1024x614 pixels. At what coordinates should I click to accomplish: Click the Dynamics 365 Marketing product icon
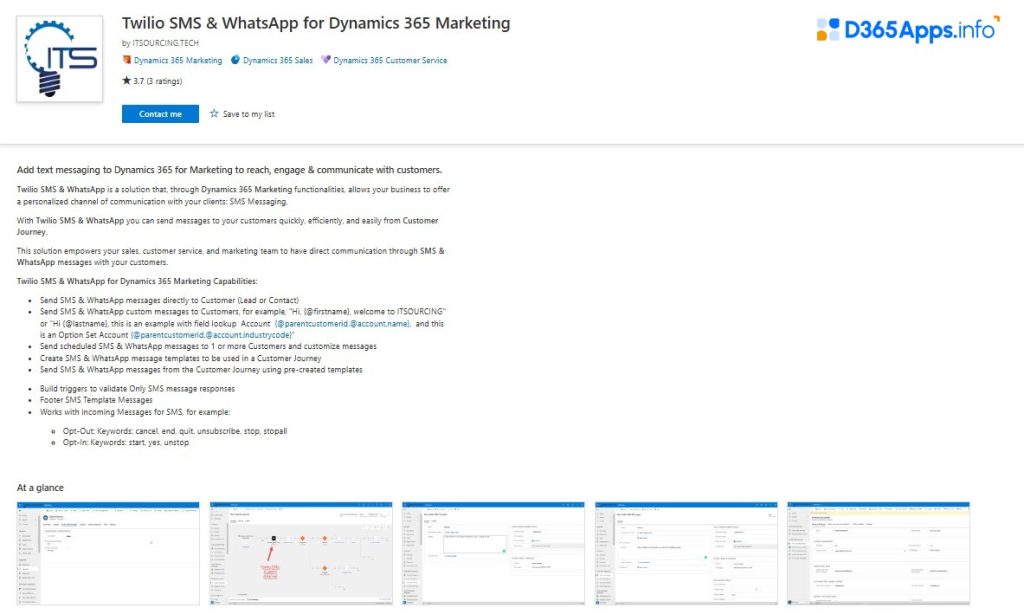127,60
